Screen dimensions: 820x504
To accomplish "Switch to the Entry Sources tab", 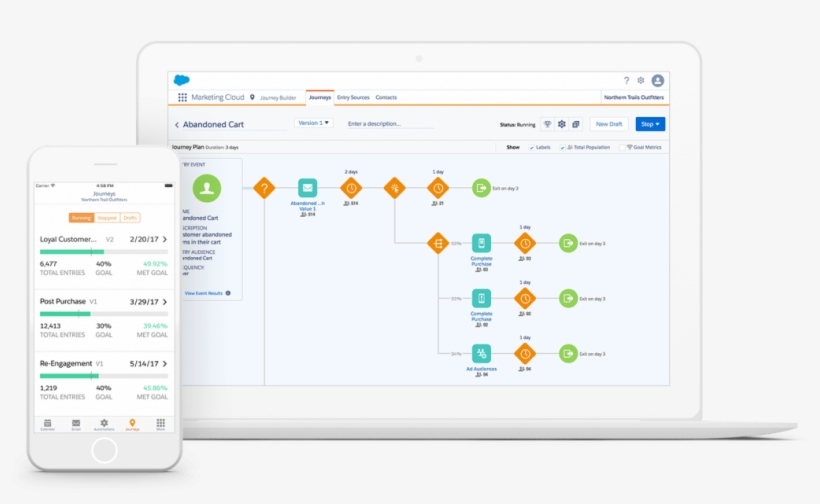I will point(353,97).
